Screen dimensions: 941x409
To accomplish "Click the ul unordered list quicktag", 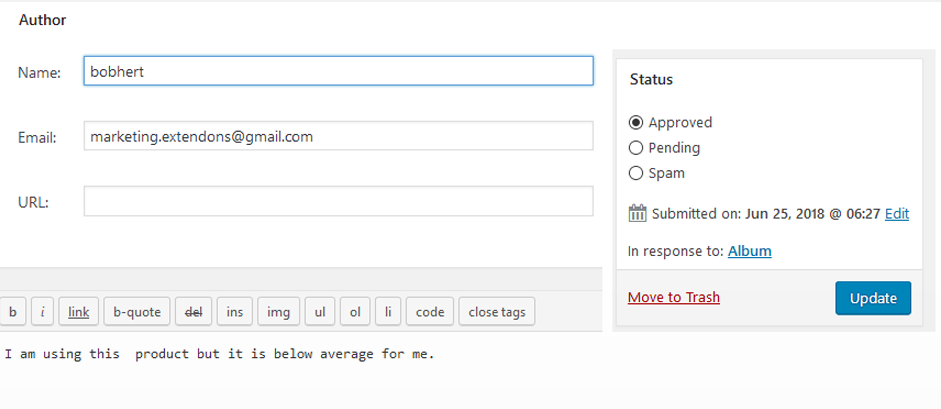I will click(320, 312).
